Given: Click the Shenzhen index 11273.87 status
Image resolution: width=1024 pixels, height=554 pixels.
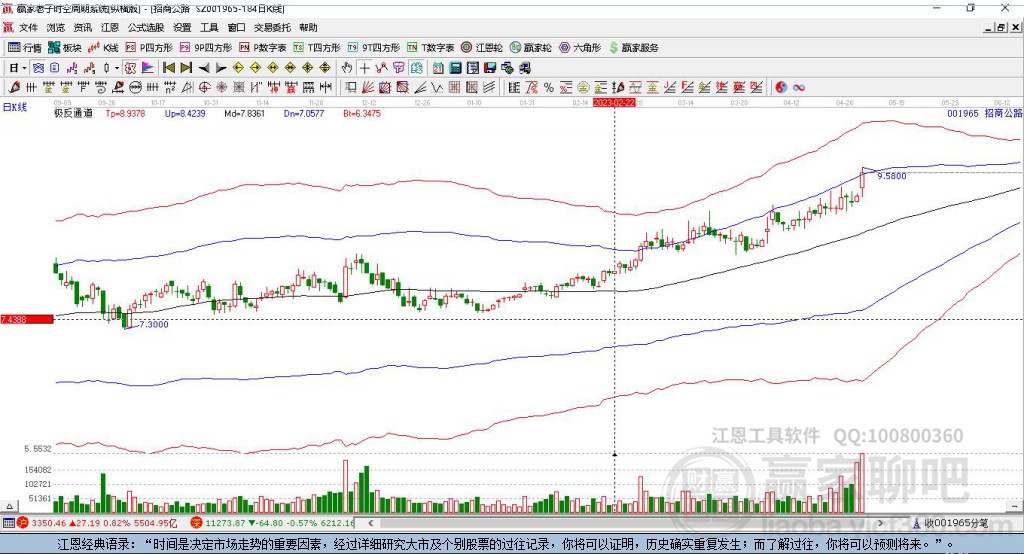Looking at the screenshot, I should point(272,523).
